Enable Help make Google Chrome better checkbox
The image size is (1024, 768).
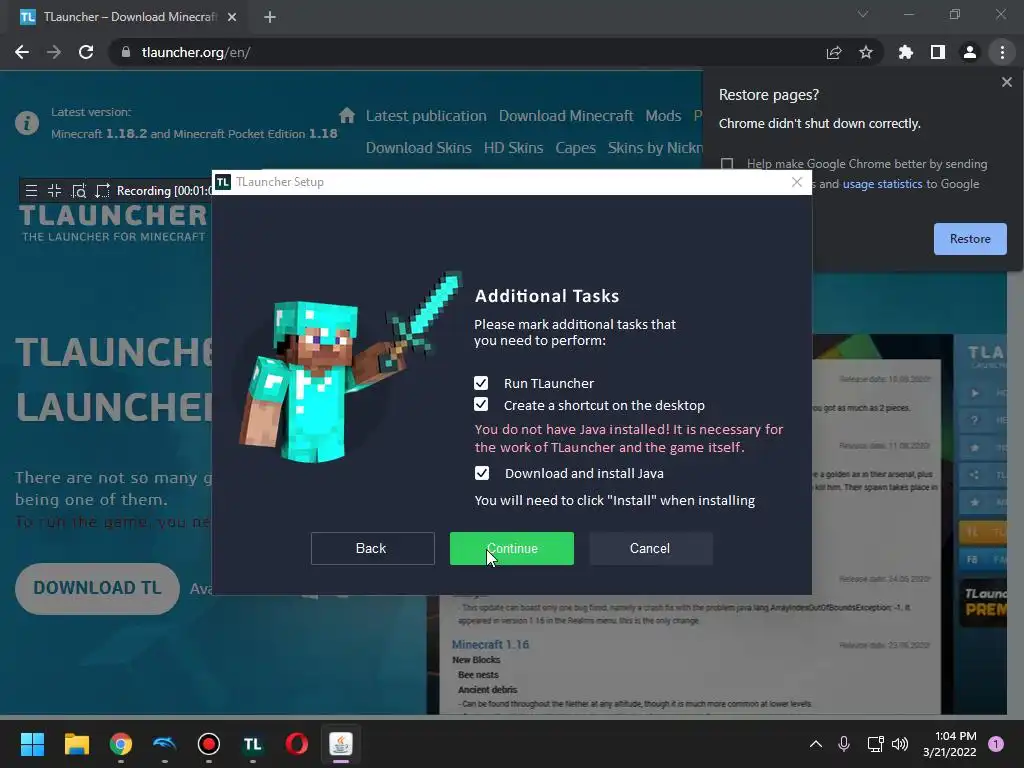727,164
